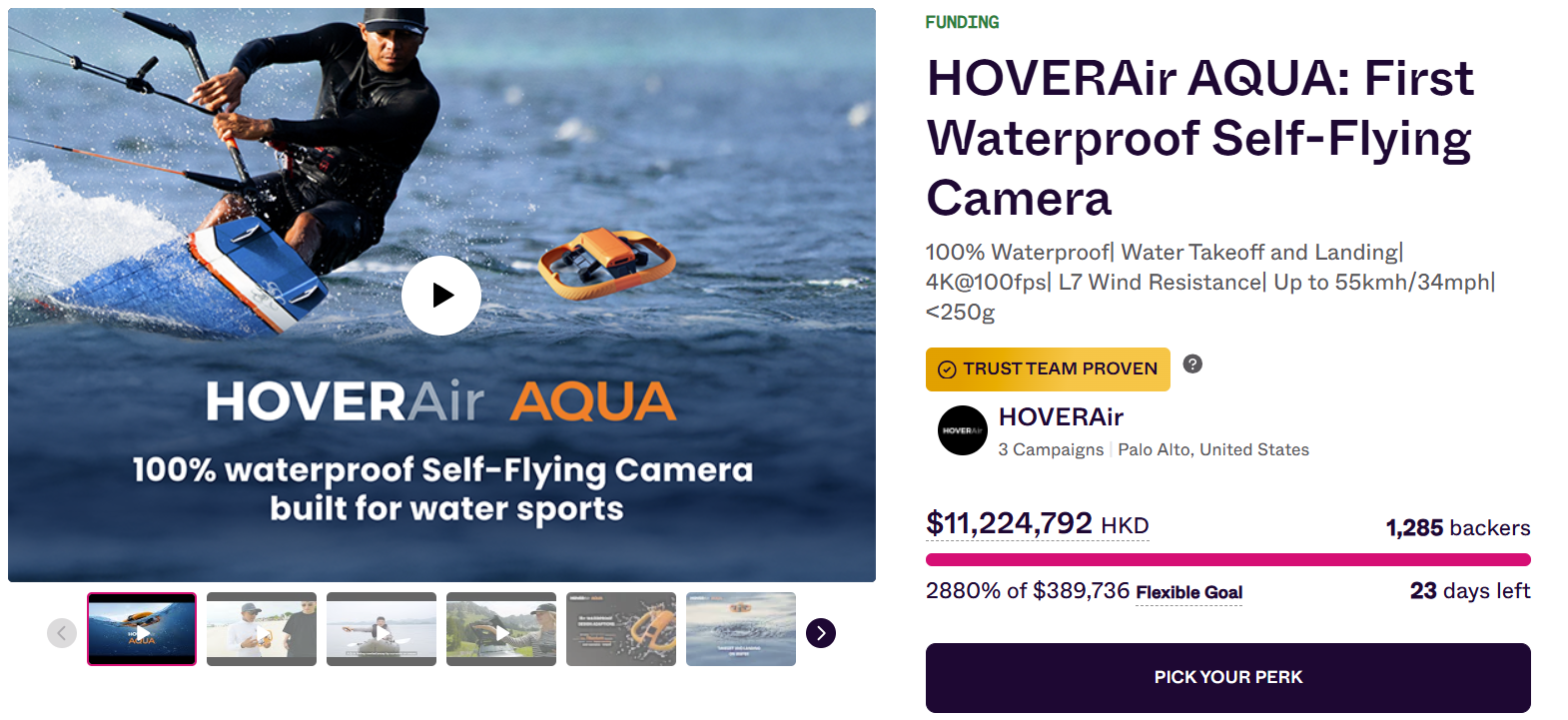Click the 3 Campaigns text
This screenshot has width=1568, height=720.
pyautogui.click(x=1051, y=449)
